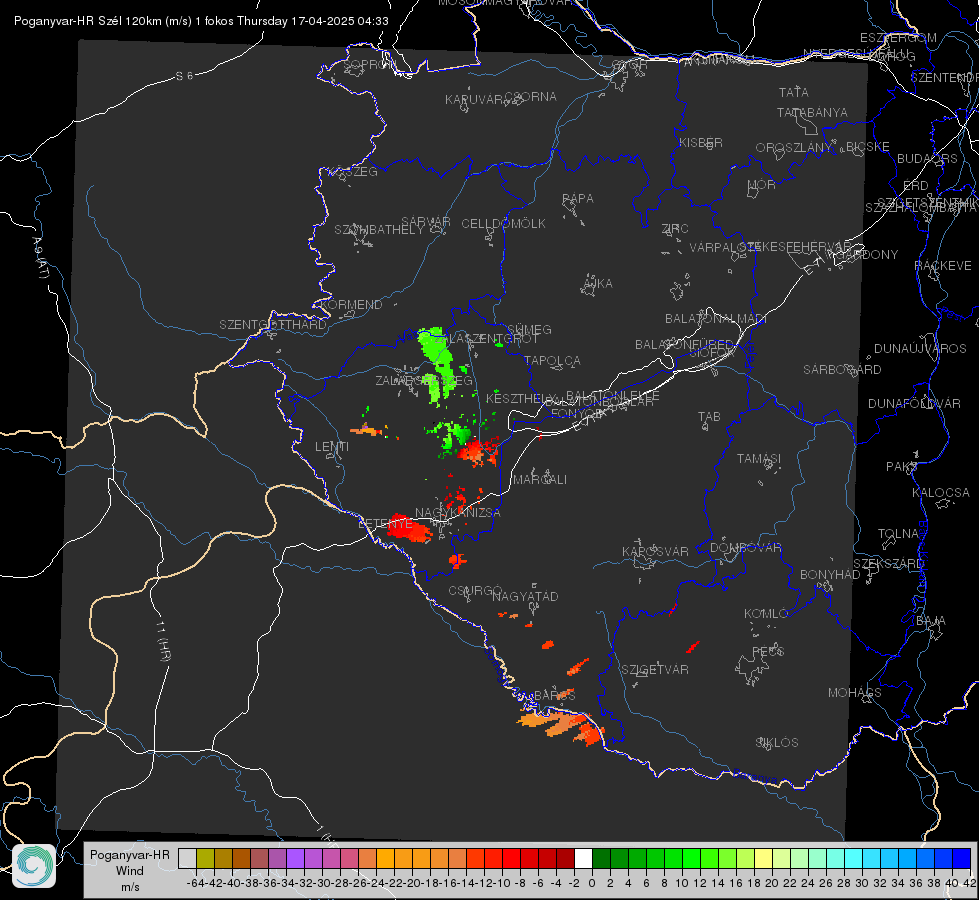
Task: Click the DOMBOVAR town label
Action: pos(746,548)
